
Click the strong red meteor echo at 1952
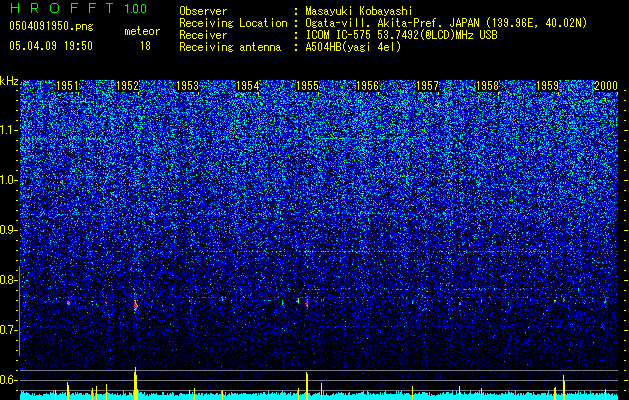pos(136,306)
